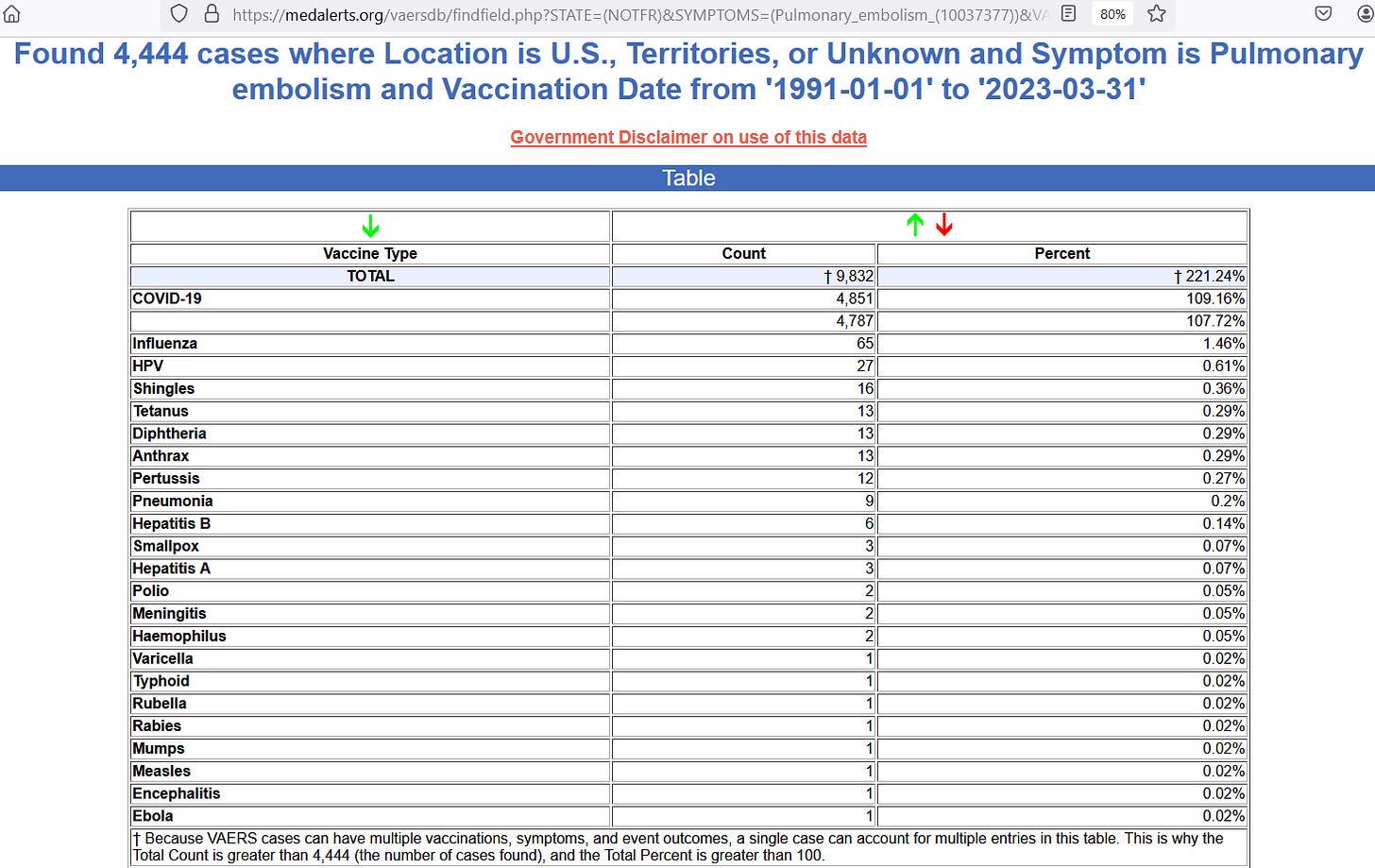Click the Shingles row label
1375x868 pixels.
tap(163, 389)
